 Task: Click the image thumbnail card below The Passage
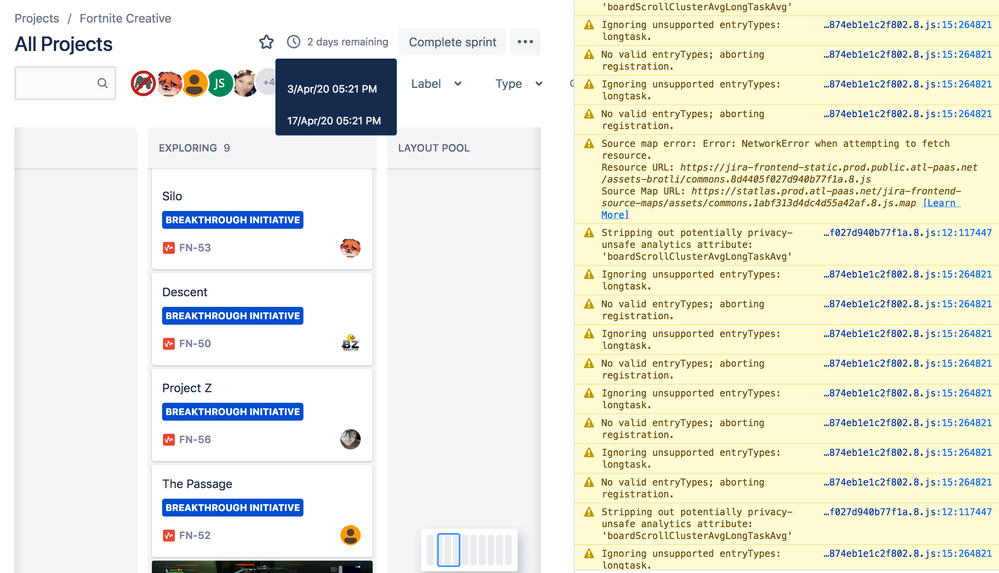pyautogui.click(x=262, y=567)
